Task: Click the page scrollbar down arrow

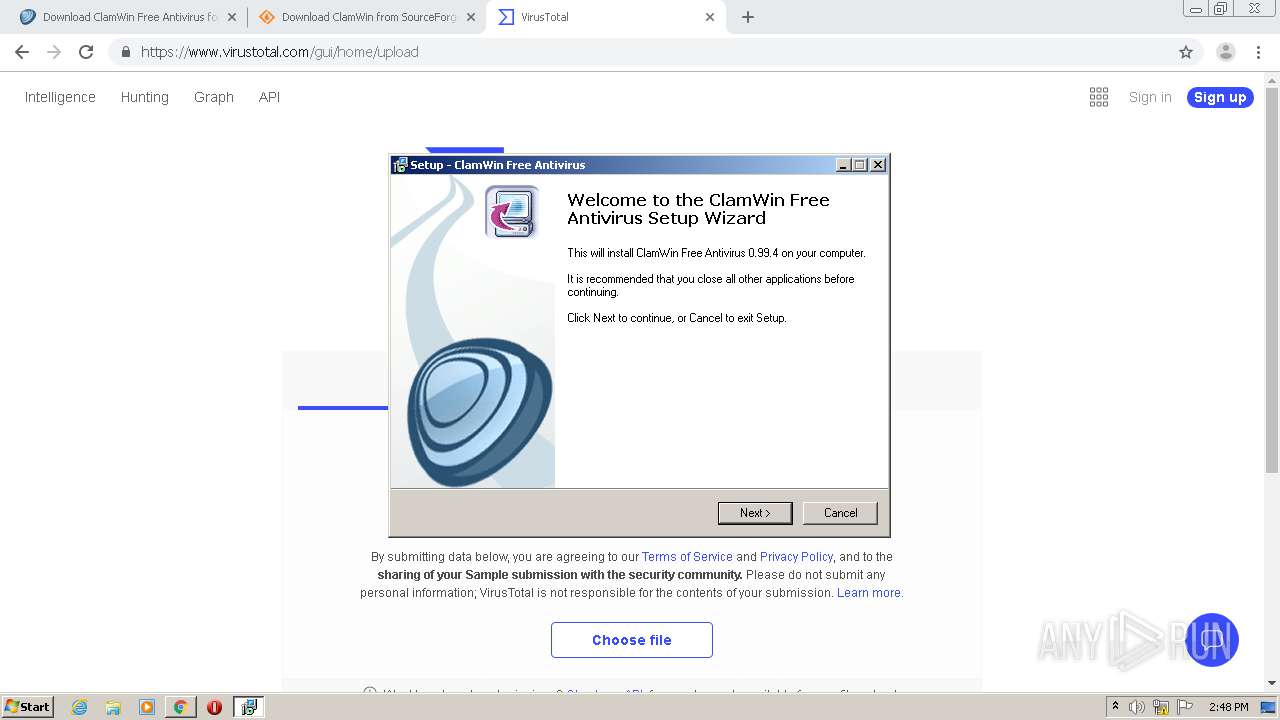Action: click(1272, 683)
